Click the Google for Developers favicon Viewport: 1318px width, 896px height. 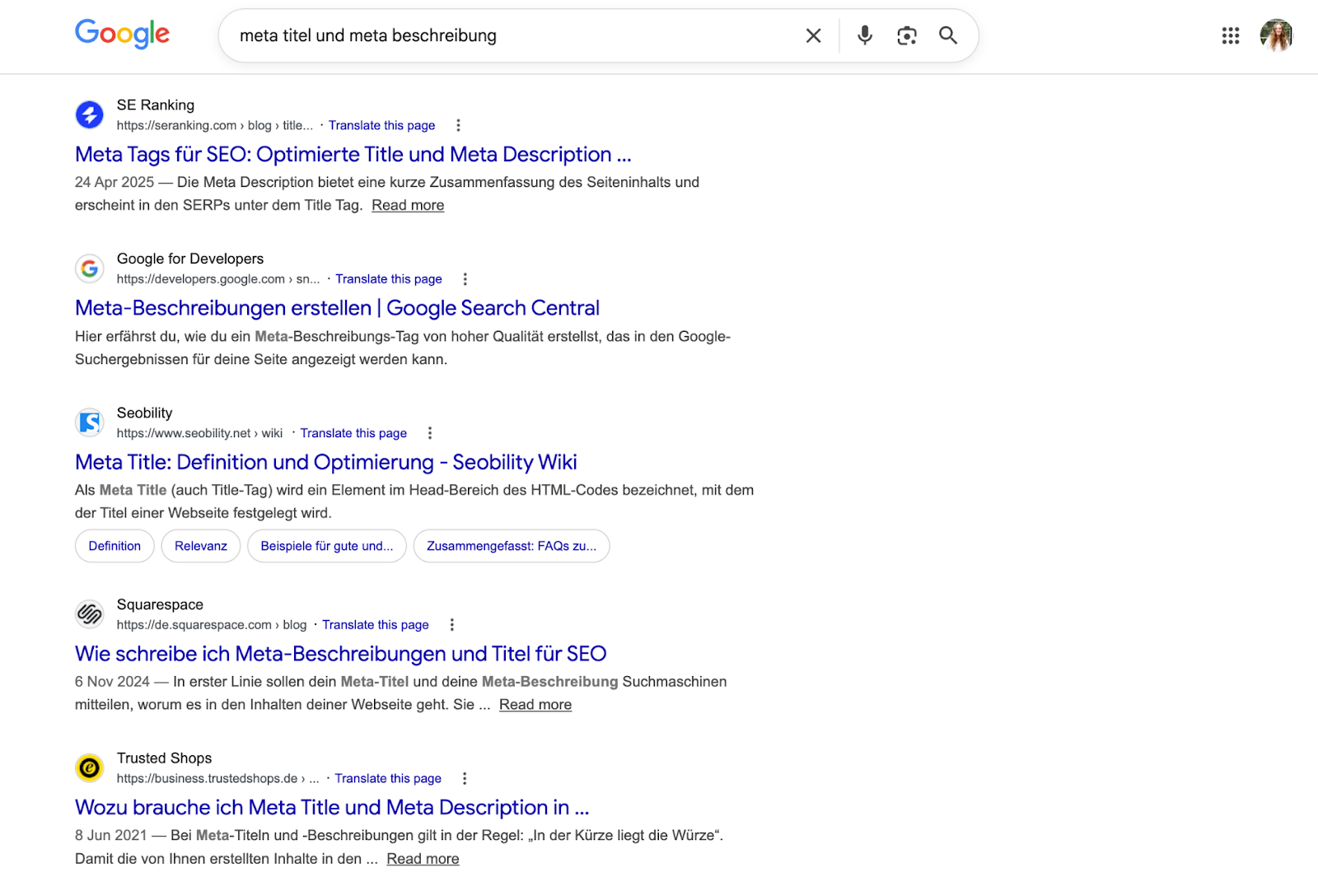pos(89,268)
